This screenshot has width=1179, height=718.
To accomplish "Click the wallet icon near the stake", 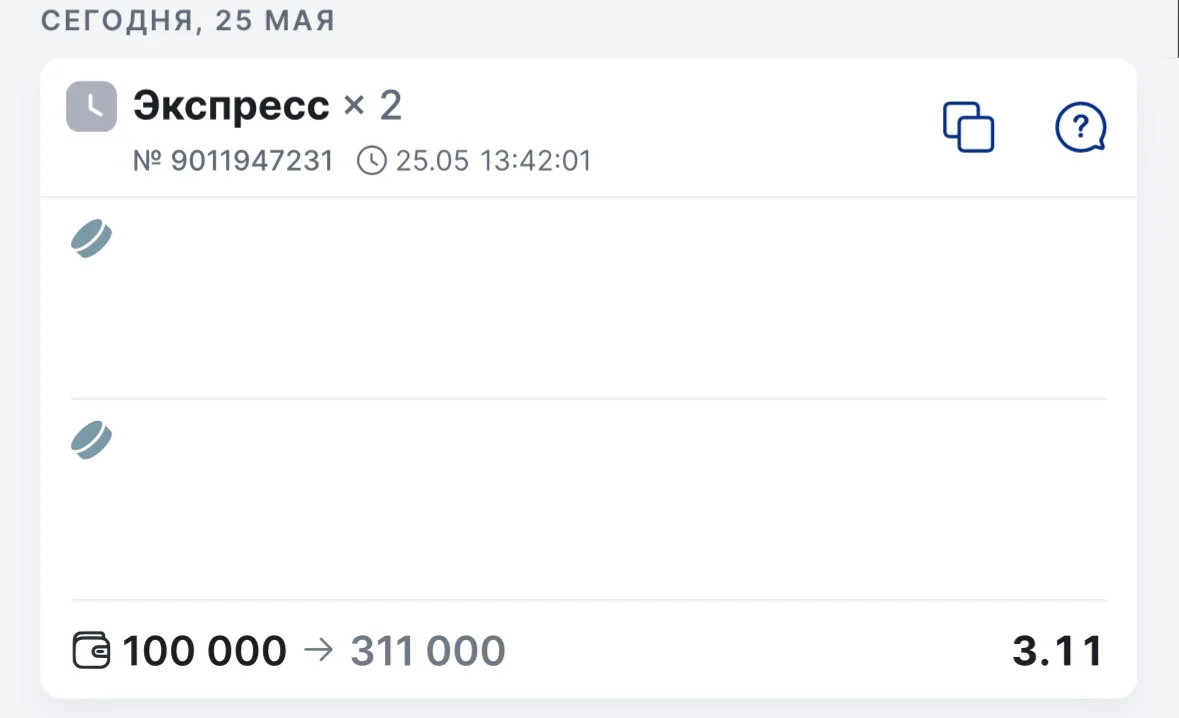I will click(x=91, y=650).
